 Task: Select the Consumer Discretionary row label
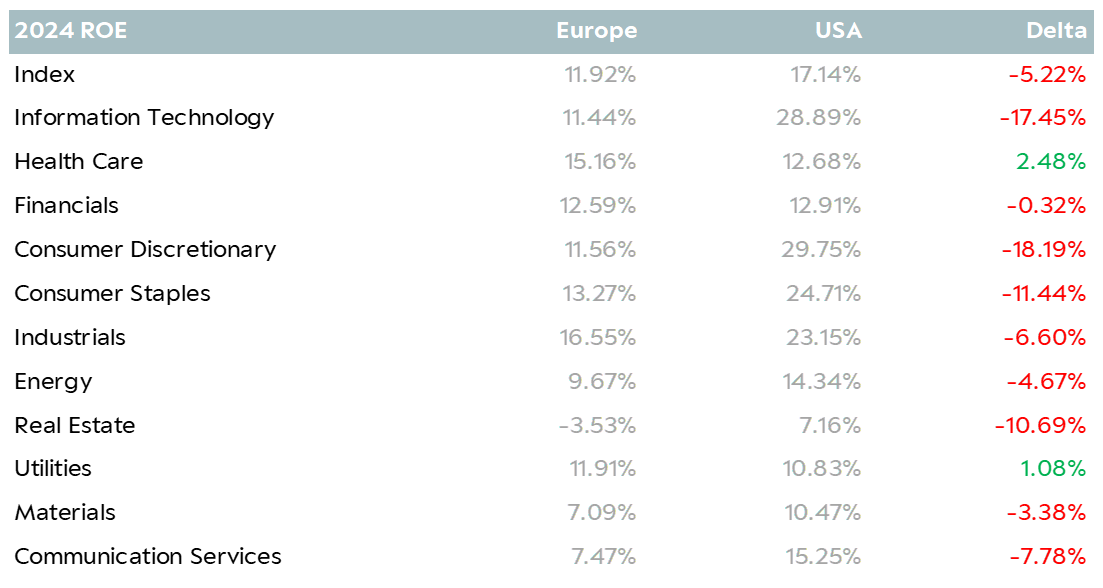tap(145, 250)
